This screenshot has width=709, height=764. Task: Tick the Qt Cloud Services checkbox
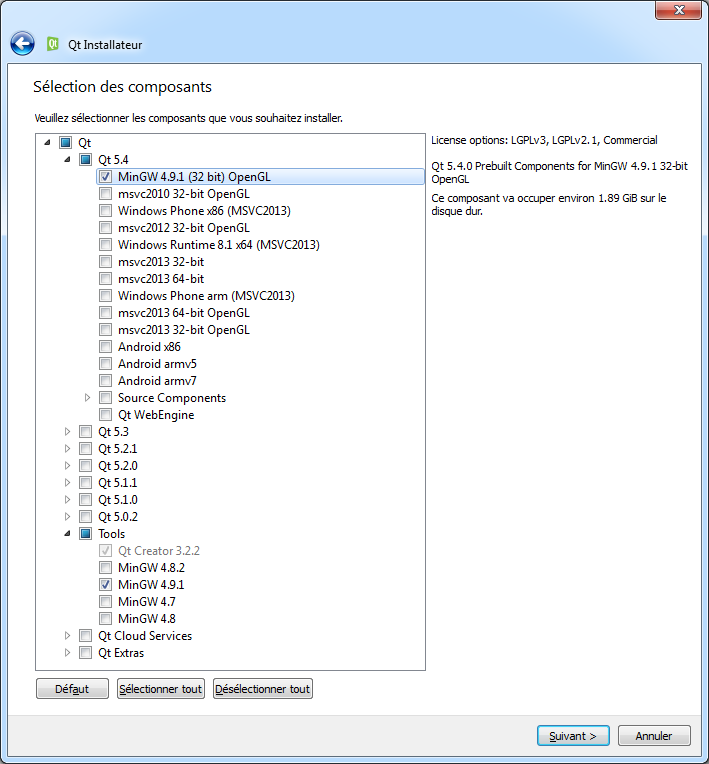coord(85,636)
